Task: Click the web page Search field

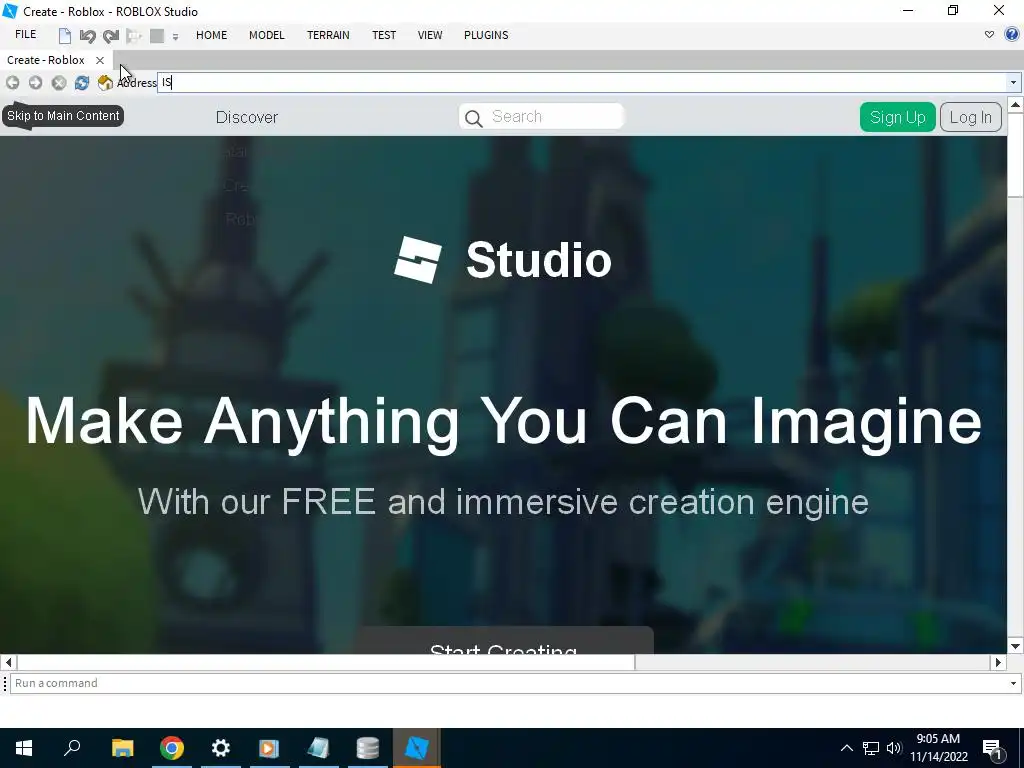Action: 542,116
